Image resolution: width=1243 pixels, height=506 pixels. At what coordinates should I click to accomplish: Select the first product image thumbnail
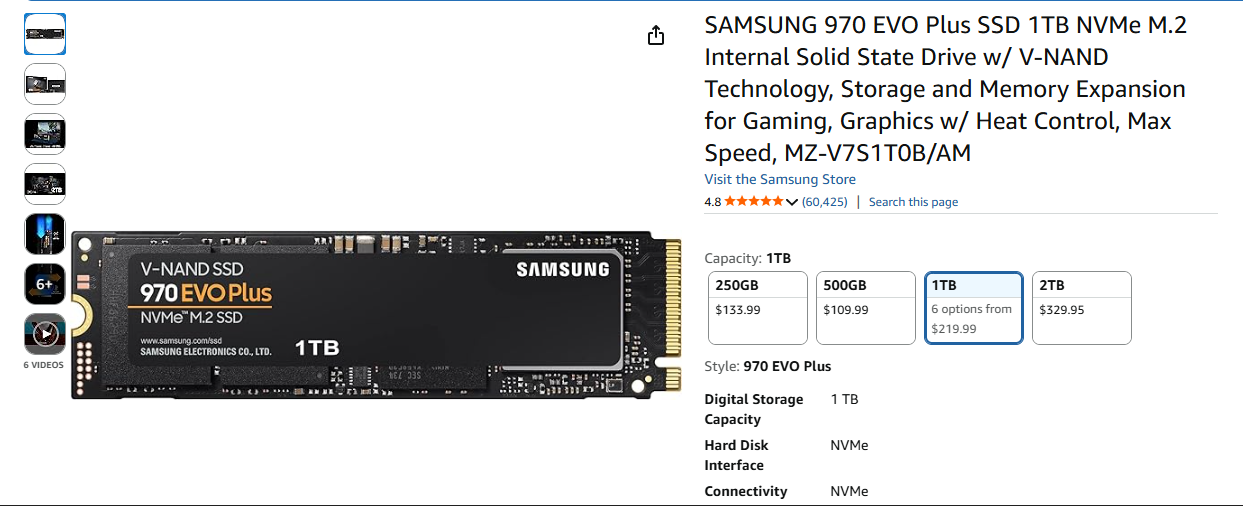45,34
